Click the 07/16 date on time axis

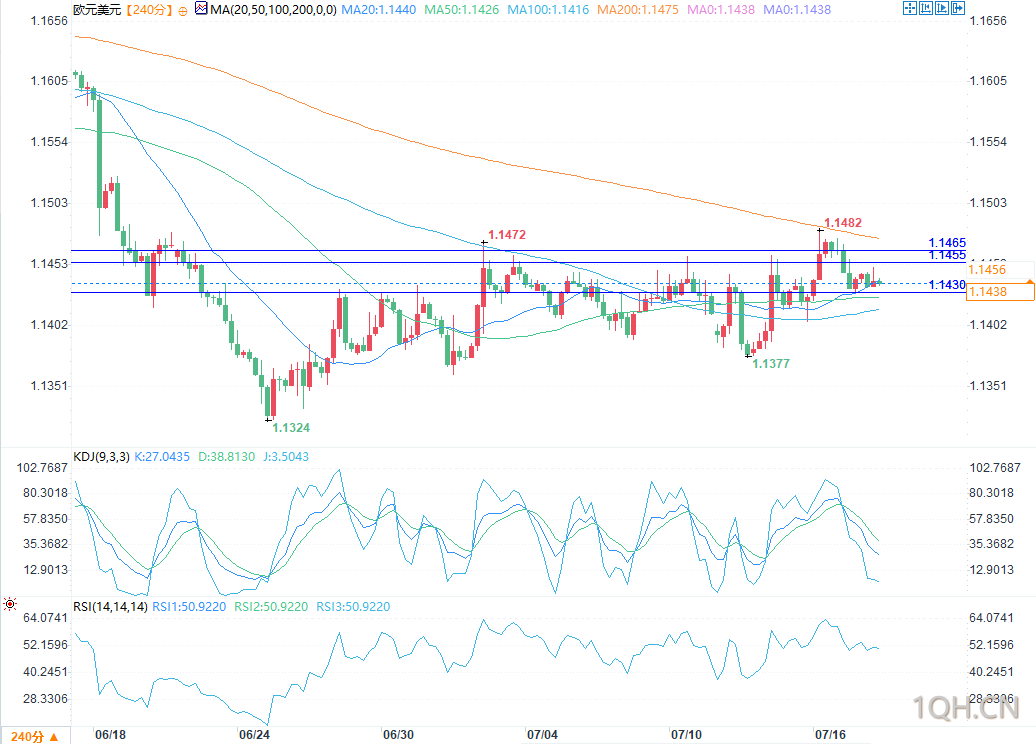[x=831, y=735]
